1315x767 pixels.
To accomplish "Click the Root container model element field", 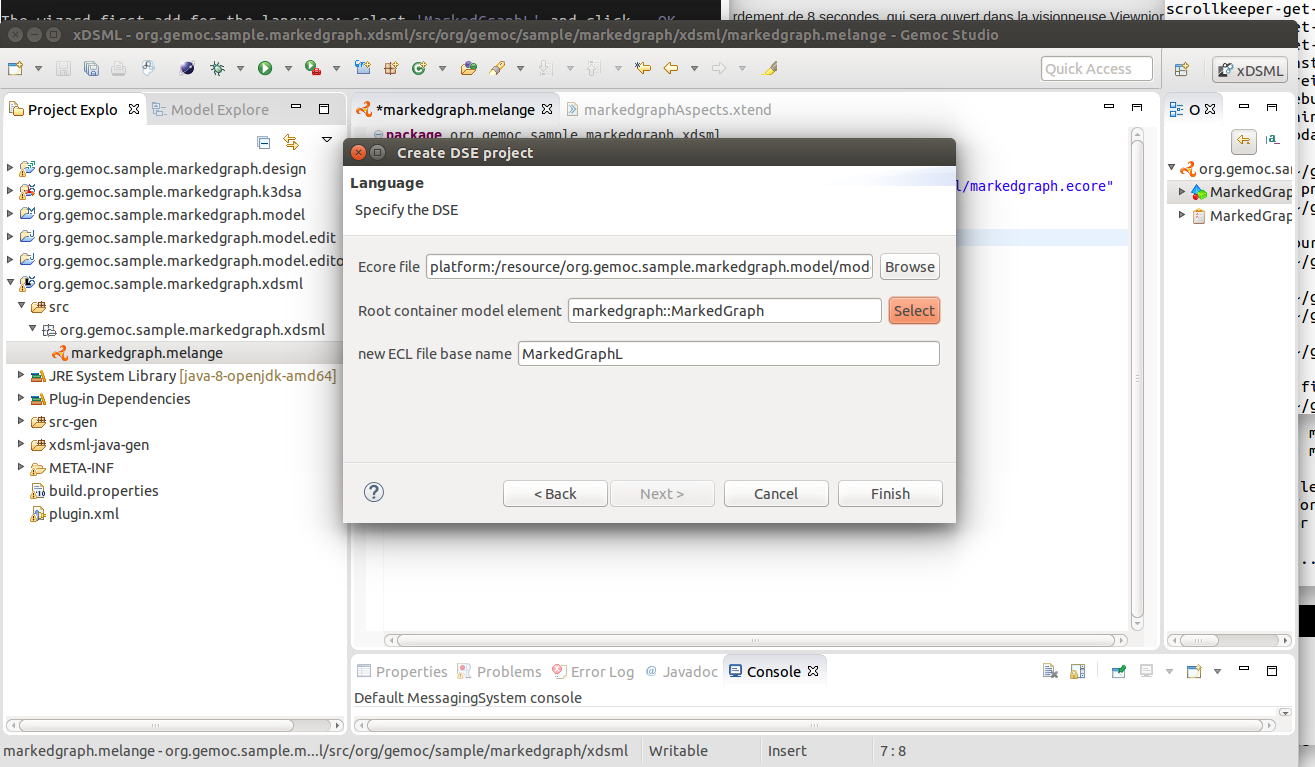I will click(725, 311).
